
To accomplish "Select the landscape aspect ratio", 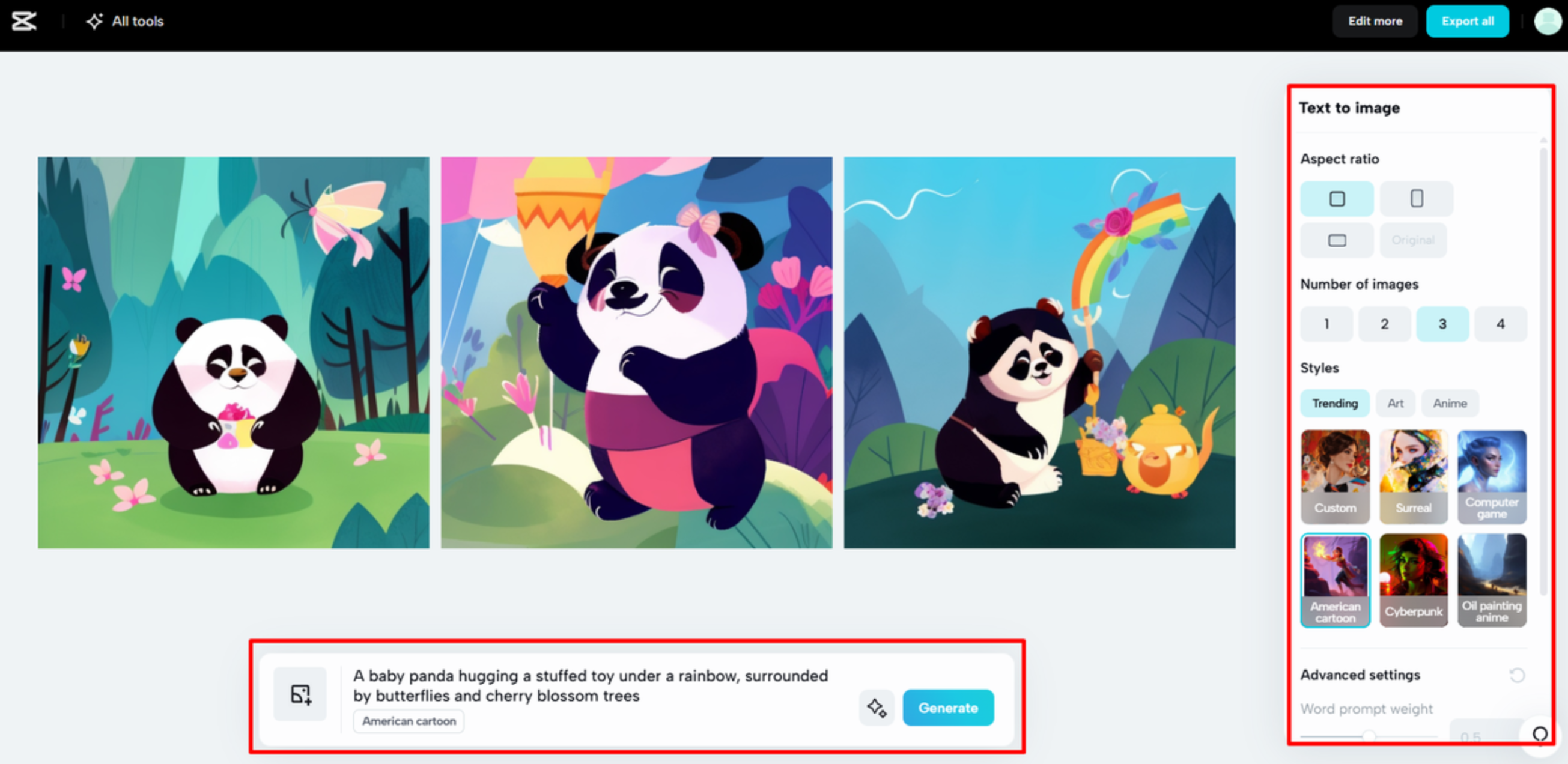I will pos(1337,240).
